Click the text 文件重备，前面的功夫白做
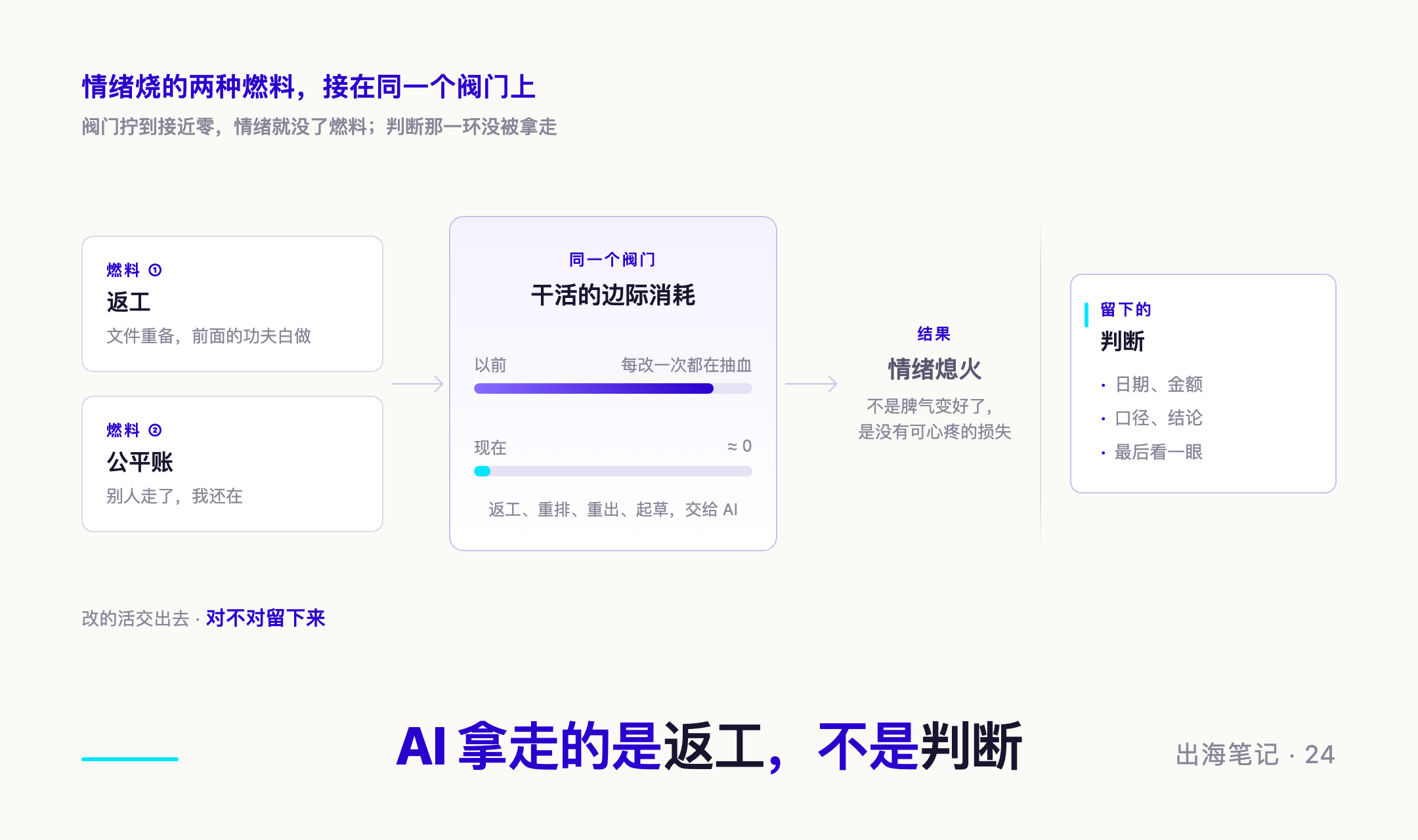The height and width of the screenshot is (840, 1418). (209, 336)
